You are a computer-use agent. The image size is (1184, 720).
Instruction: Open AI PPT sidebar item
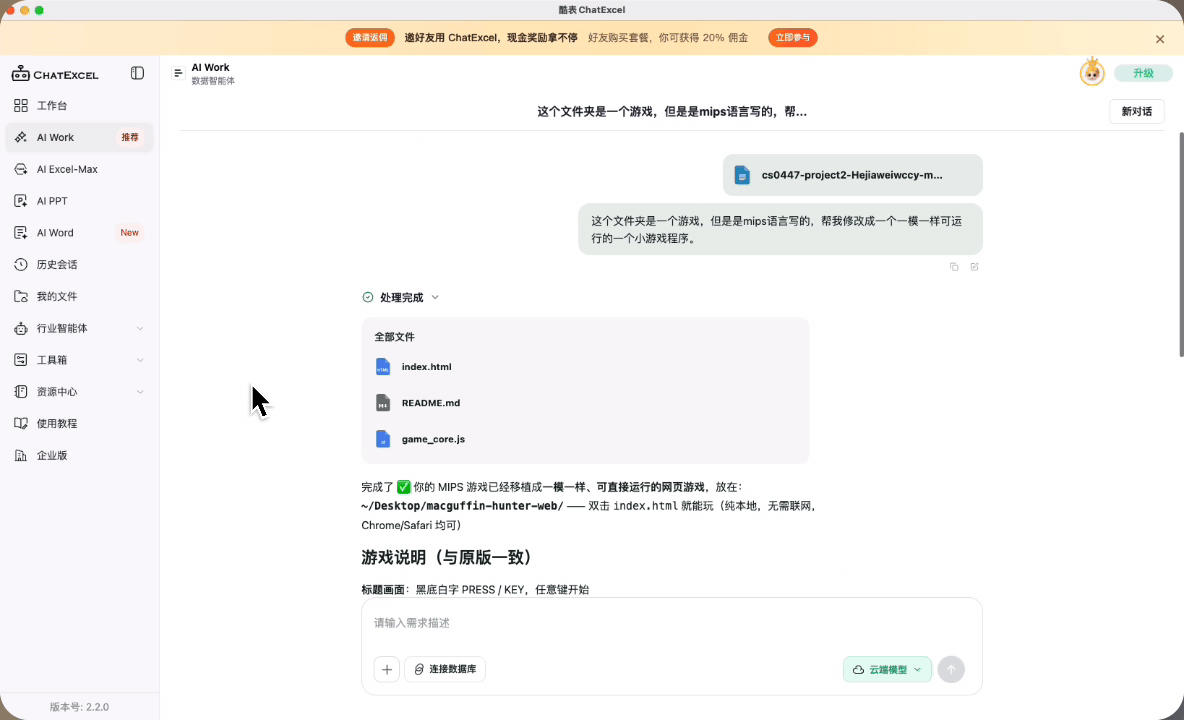click(79, 201)
